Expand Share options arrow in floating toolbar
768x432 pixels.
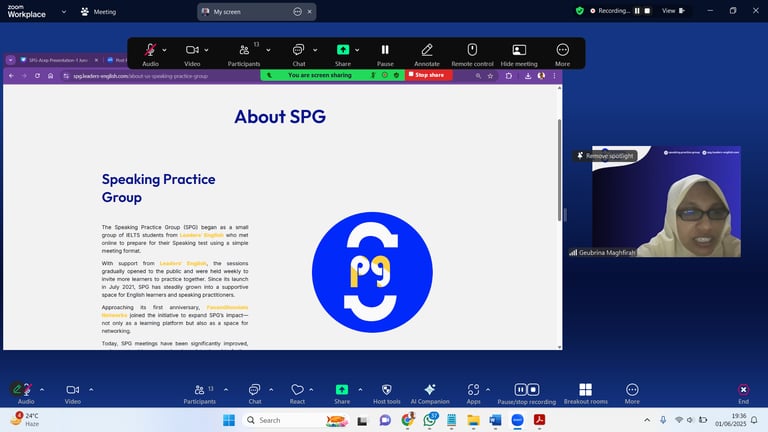pos(357,50)
